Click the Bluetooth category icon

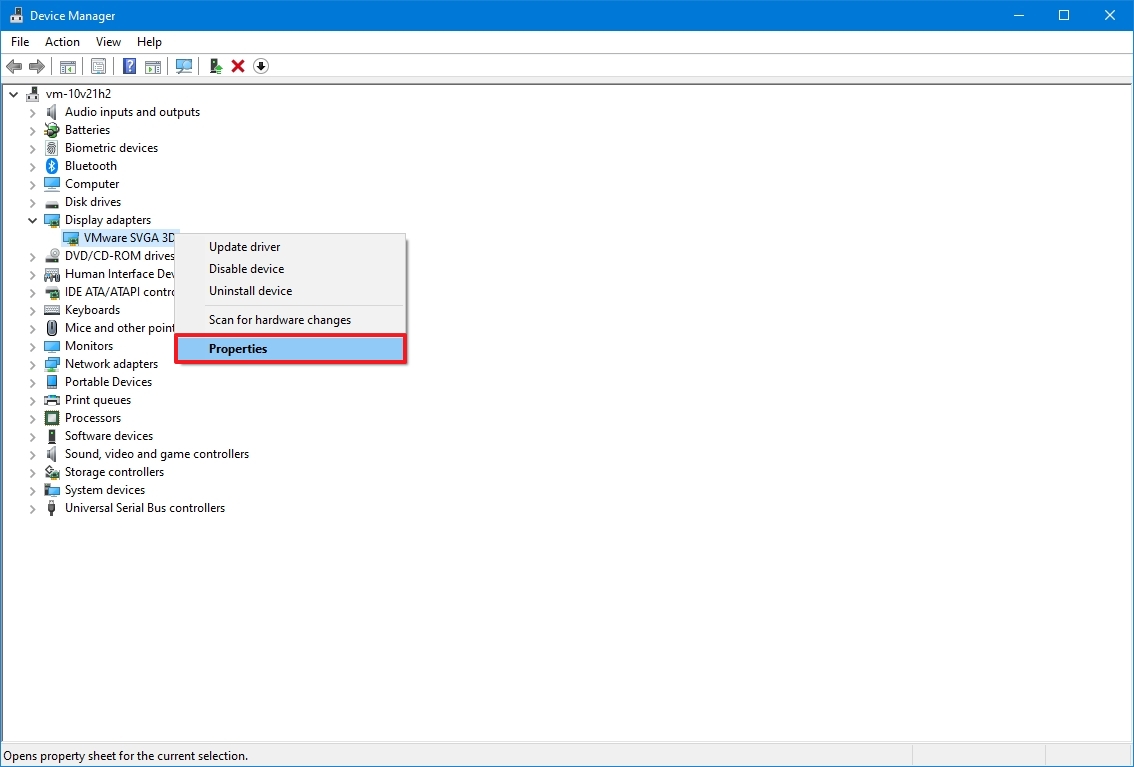click(51, 166)
